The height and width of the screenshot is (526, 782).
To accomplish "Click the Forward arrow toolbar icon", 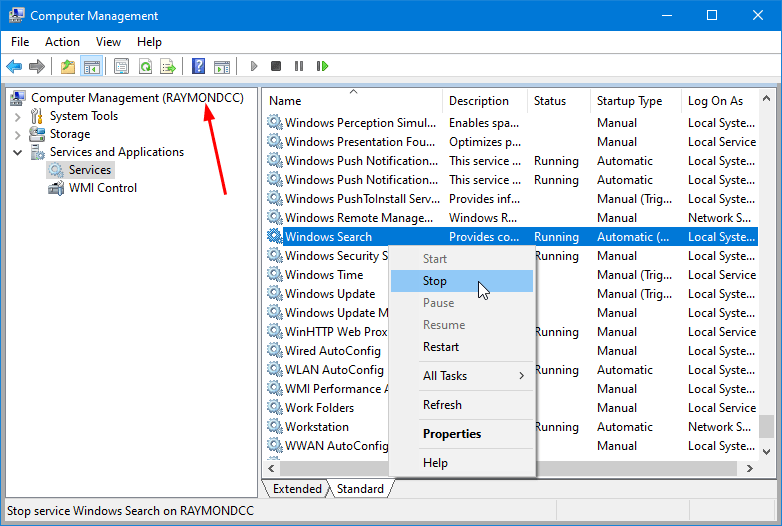I will pos(37,66).
